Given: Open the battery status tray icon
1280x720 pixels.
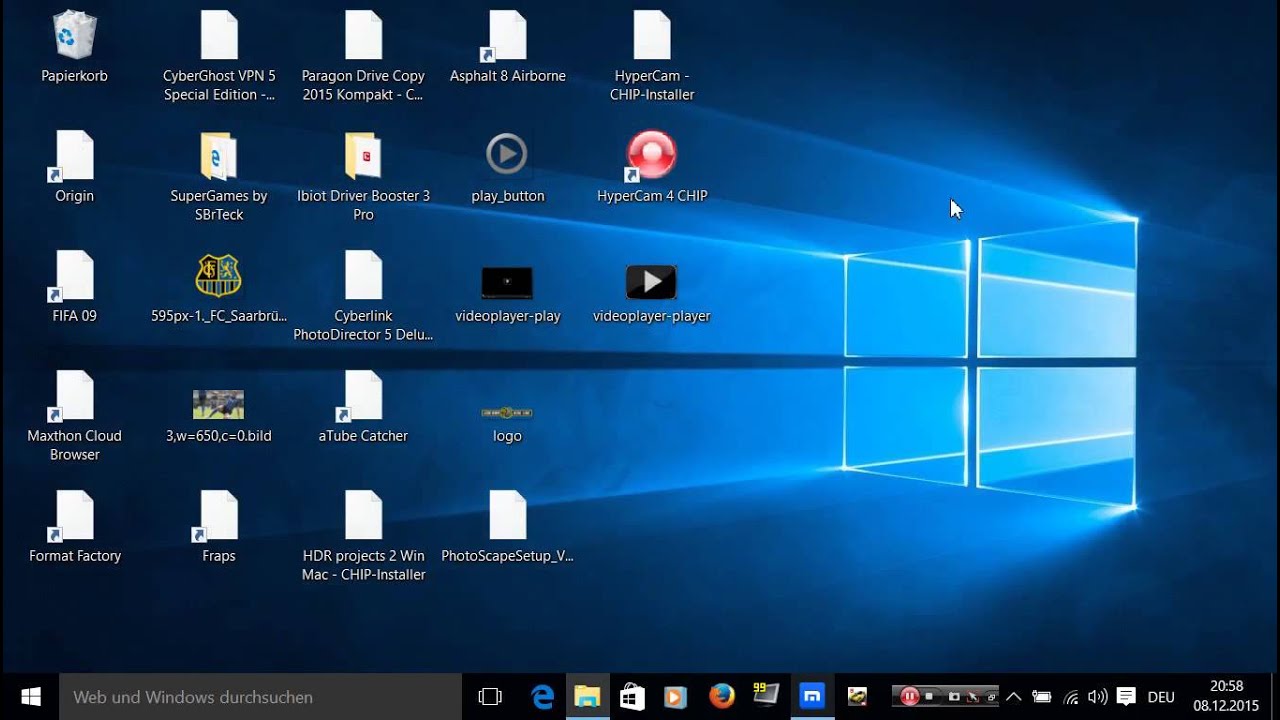Looking at the screenshot, I should [1041, 697].
